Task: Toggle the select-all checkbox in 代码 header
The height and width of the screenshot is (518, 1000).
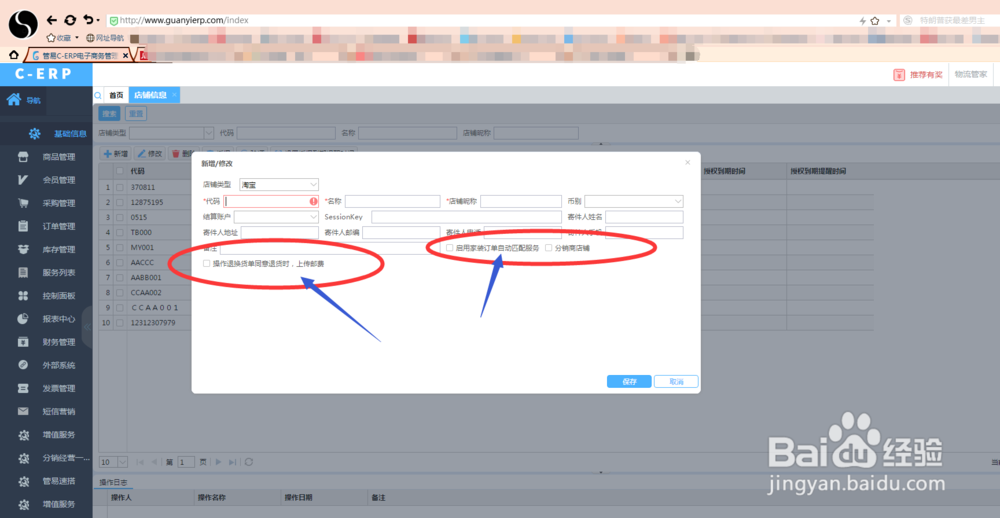Action: click(119, 171)
